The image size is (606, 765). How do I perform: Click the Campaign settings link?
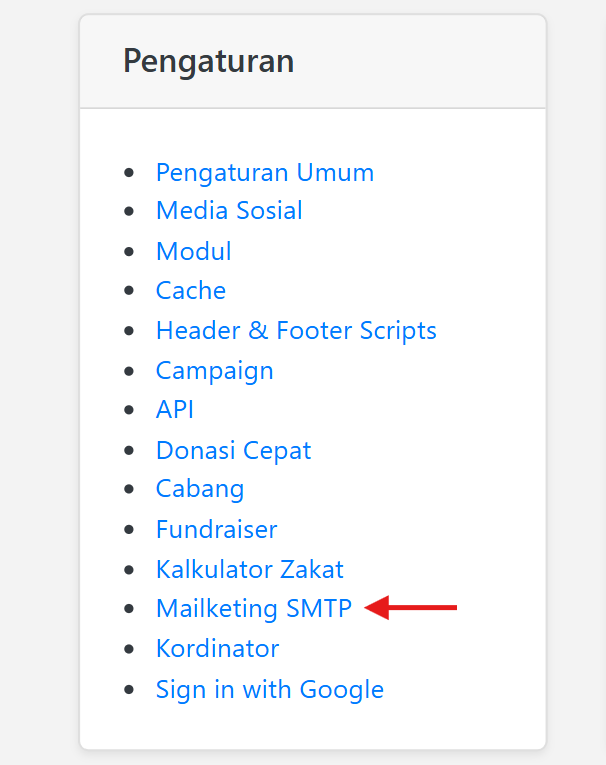(x=214, y=370)
